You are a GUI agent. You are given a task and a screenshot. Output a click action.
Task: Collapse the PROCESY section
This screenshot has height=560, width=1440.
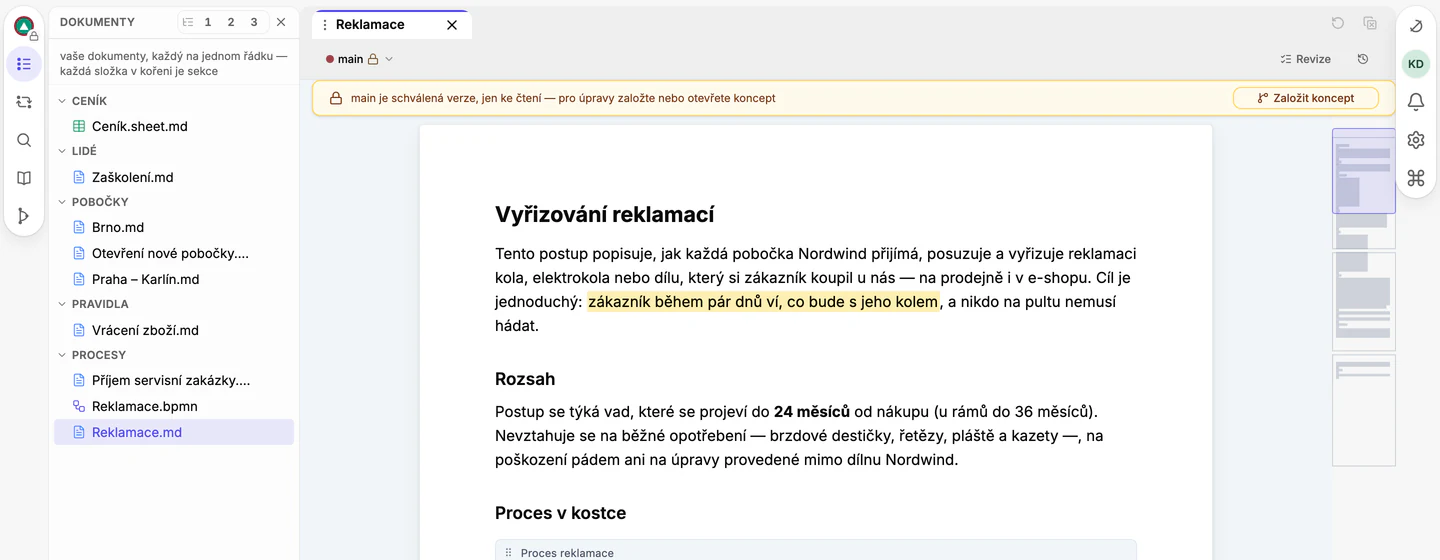click(62, 355)
